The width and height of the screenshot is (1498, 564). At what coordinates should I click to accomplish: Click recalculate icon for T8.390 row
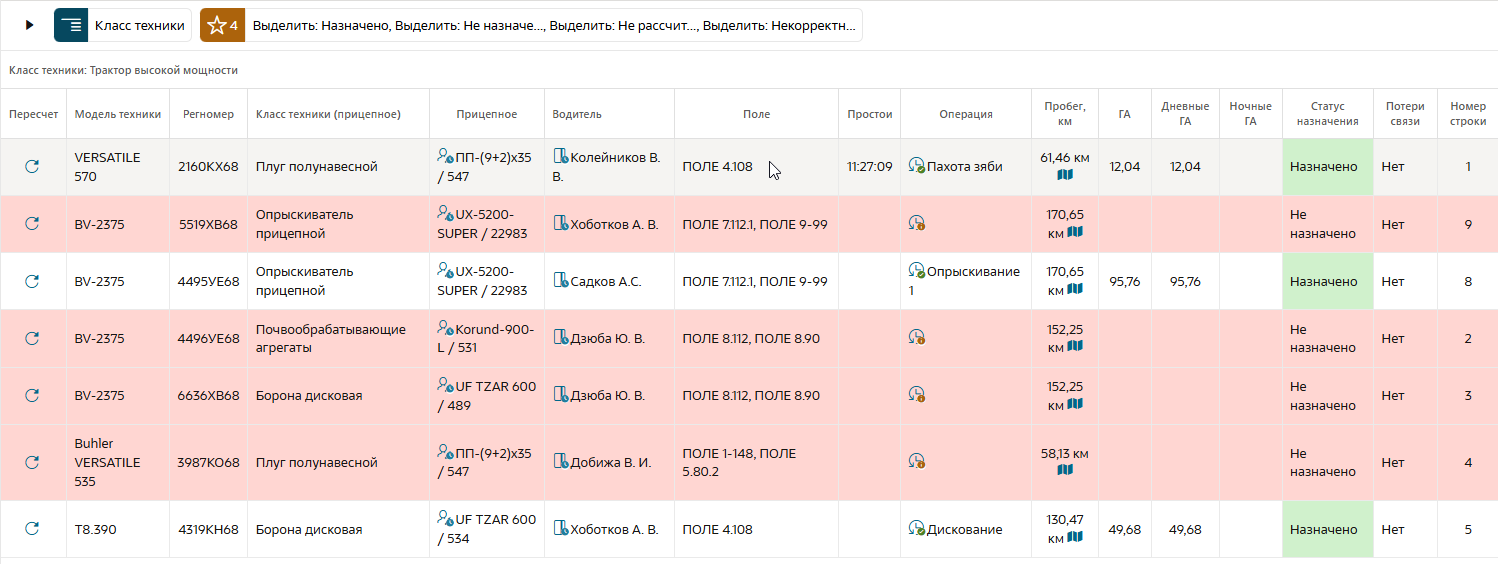click(32, 529)
